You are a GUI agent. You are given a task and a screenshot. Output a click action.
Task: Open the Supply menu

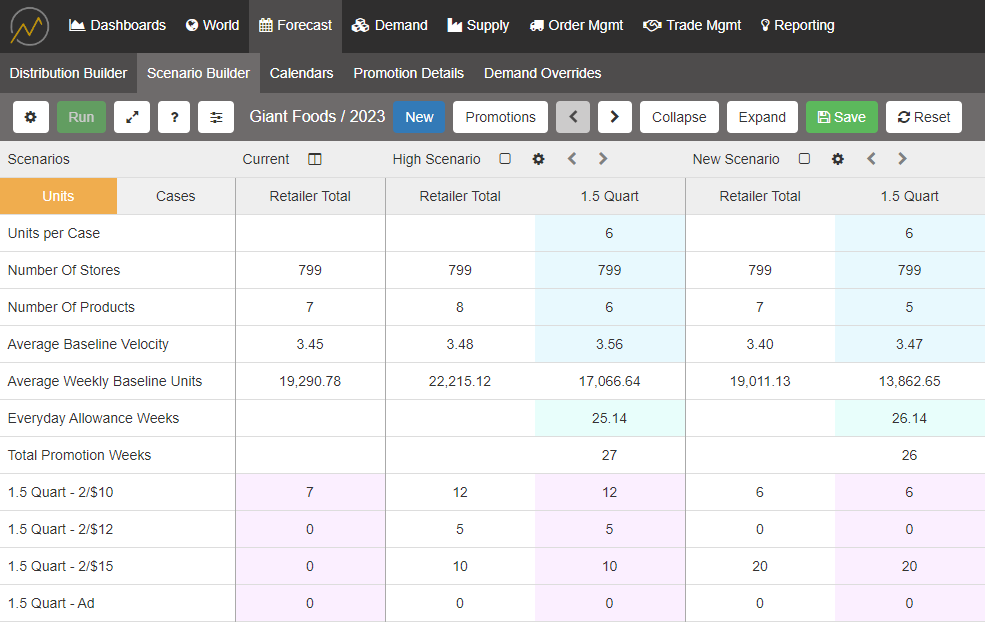pos(478,26)
